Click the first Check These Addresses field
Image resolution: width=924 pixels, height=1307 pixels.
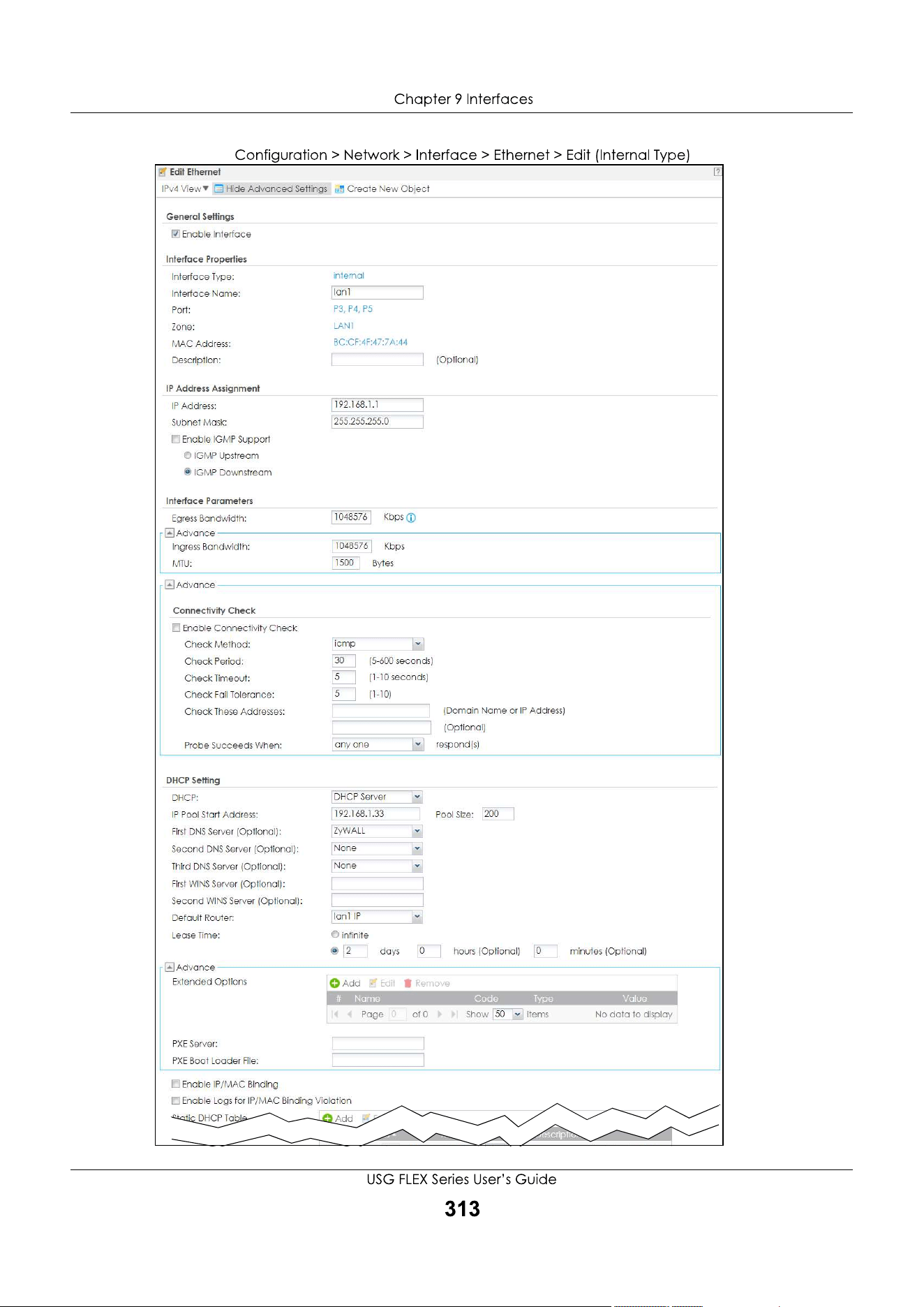click(381, 711)
